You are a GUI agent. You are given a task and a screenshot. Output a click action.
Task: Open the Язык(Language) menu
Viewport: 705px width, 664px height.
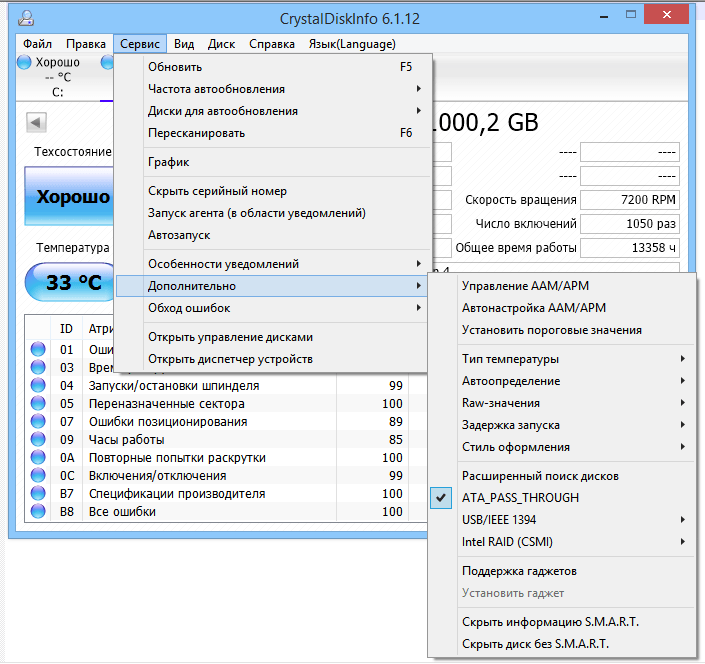point(352,44)
